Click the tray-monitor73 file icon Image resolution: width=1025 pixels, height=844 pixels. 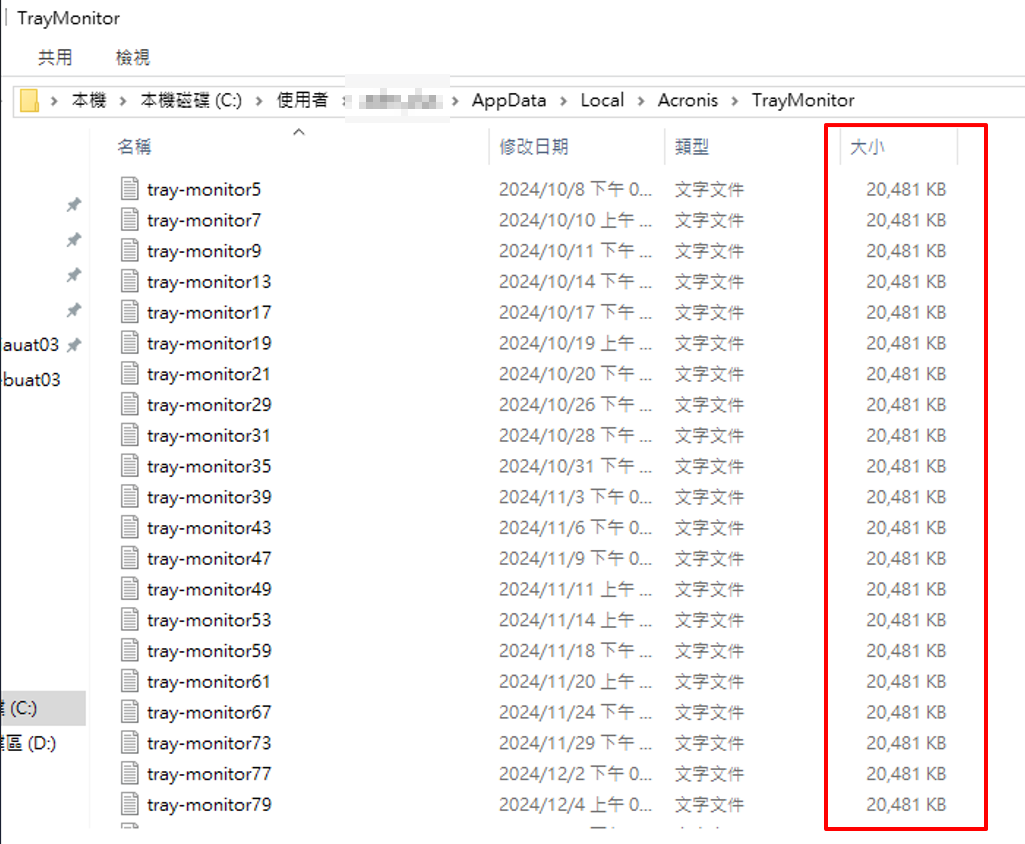pyautogui.click(x=129, y=742)
